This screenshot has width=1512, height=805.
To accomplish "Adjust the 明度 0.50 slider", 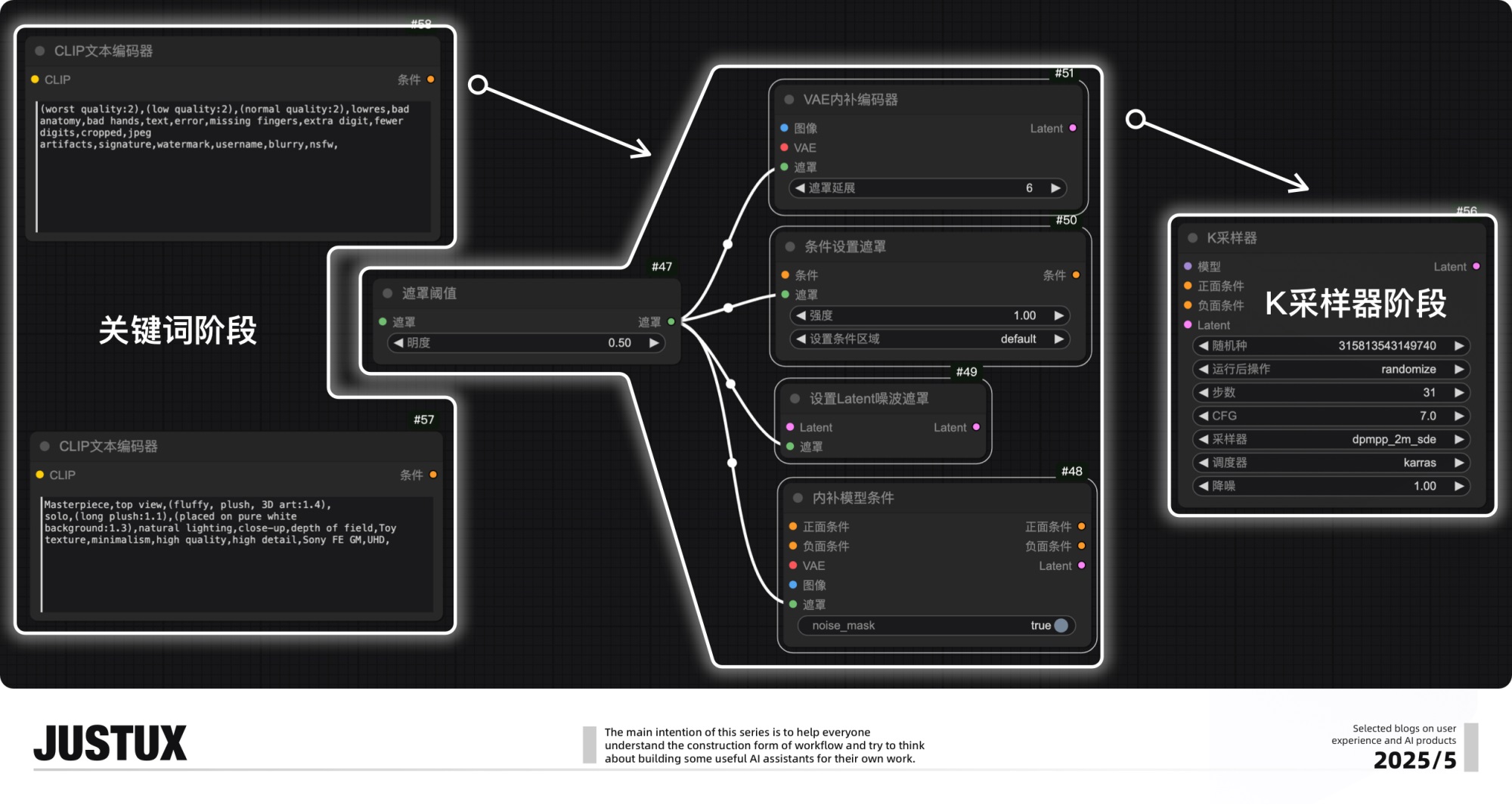I will click(x=525, y=343).
